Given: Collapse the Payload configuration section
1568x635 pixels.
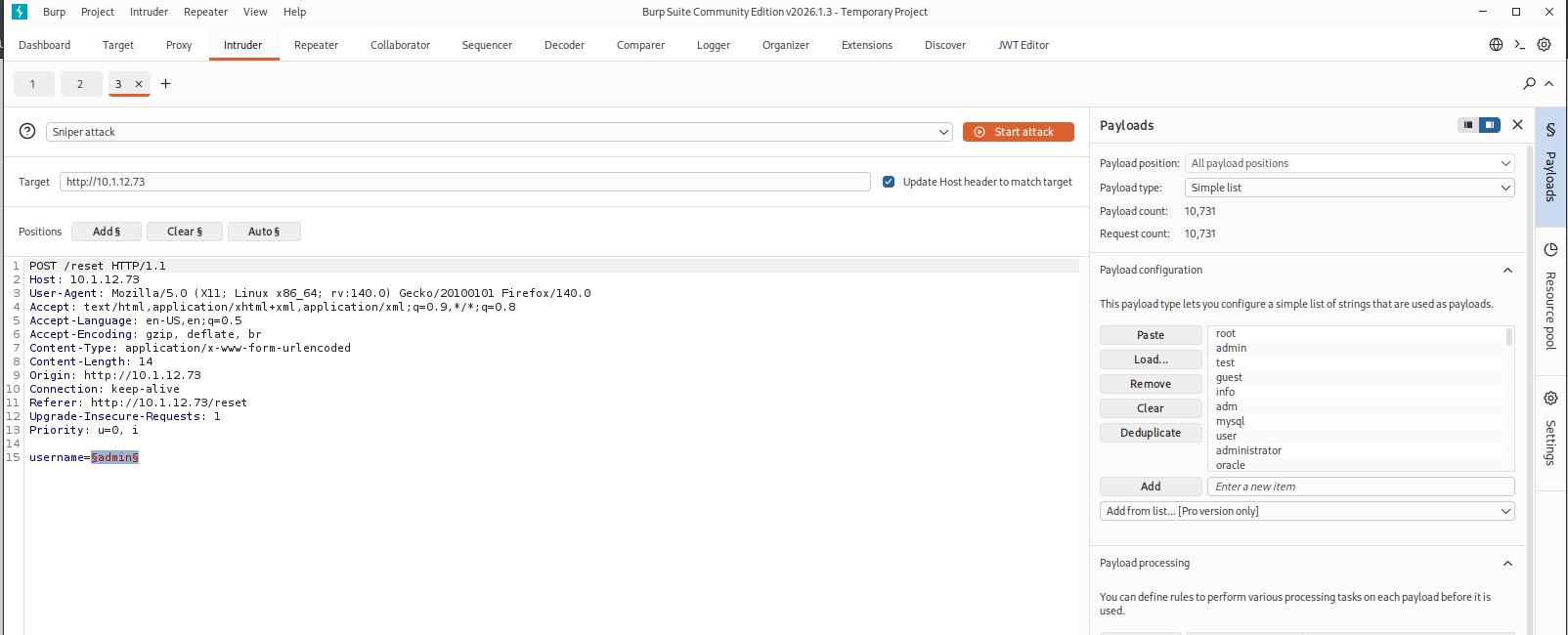Looking at the screenshot, I should tap(1507, 271).
